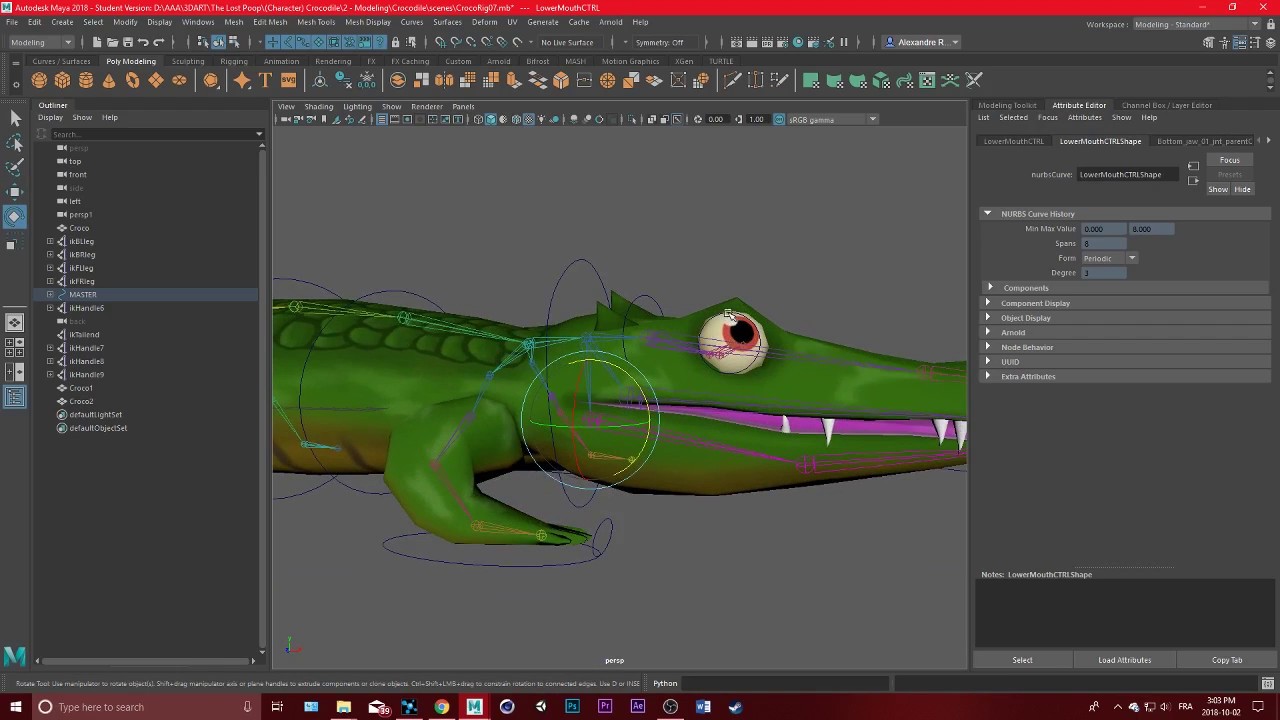Open the Mesh Tools menu
Screen dimensions: 1280x720
point(316,22)
